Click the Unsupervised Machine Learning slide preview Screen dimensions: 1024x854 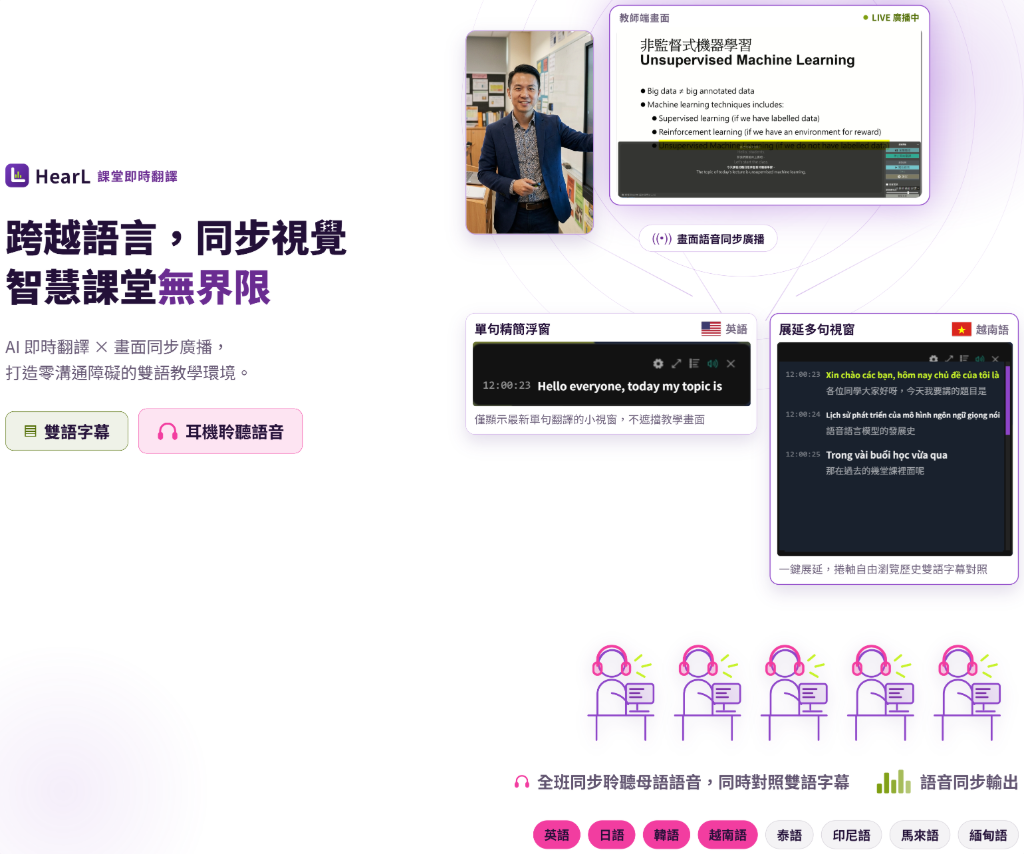[x=769, y=112]
